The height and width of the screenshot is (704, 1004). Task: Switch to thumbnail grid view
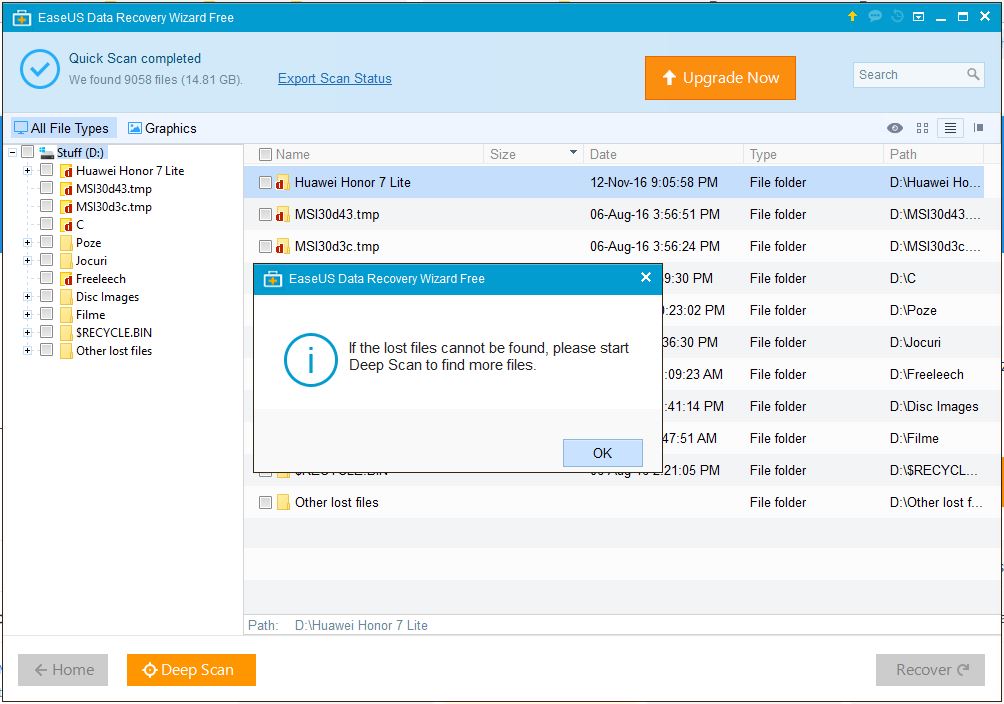[x=922, y=128]
